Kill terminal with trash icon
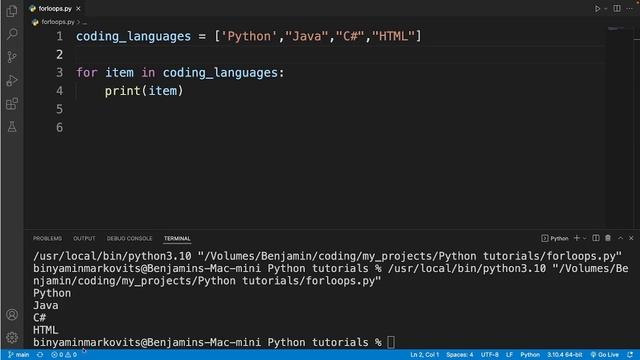This screenshot has width=640, height=360. pyautogui.click(x=608, y=238)
